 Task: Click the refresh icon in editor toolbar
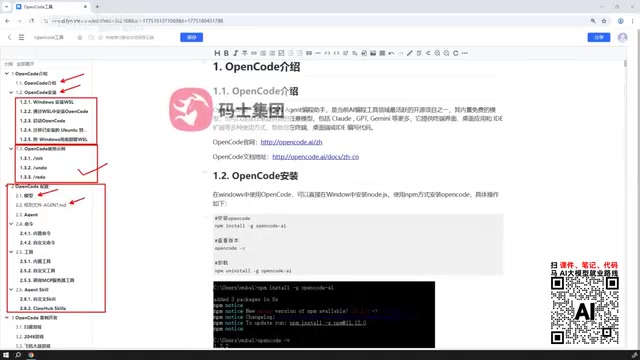[x=456, y=53]
